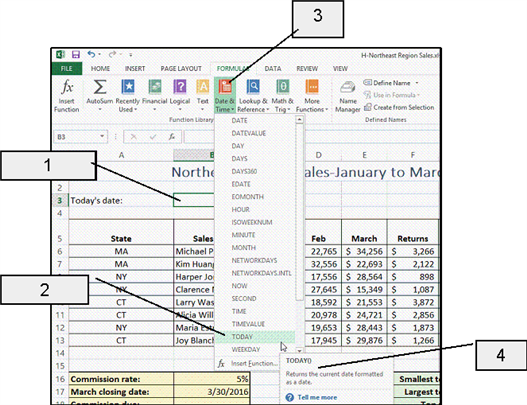Image resolution: width=527 pixels, height=405 pixels.
Task: Choose DATEVALUE from the function list
Action: click(255, 133)
